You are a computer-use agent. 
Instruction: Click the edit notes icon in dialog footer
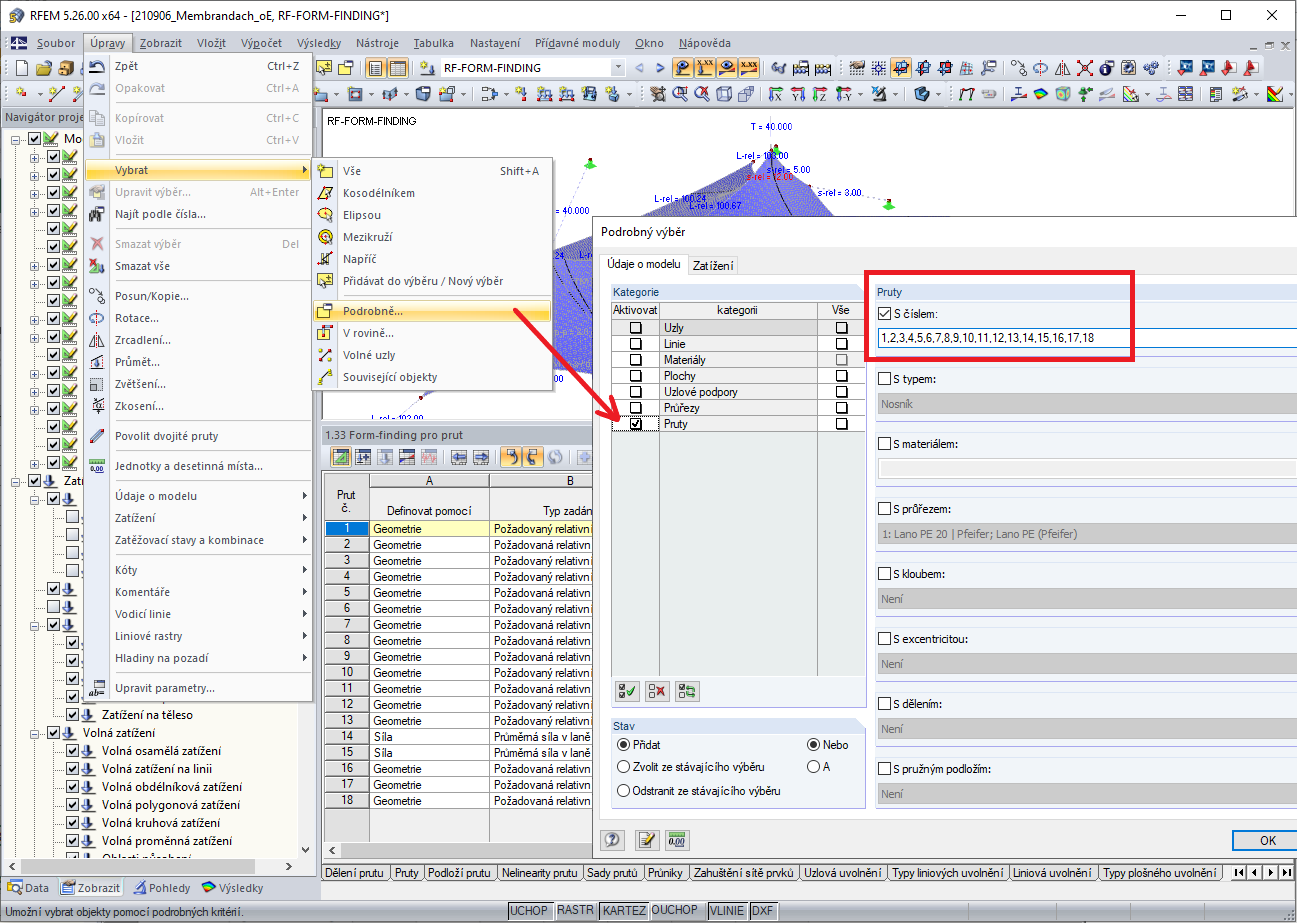click(647, 840)
